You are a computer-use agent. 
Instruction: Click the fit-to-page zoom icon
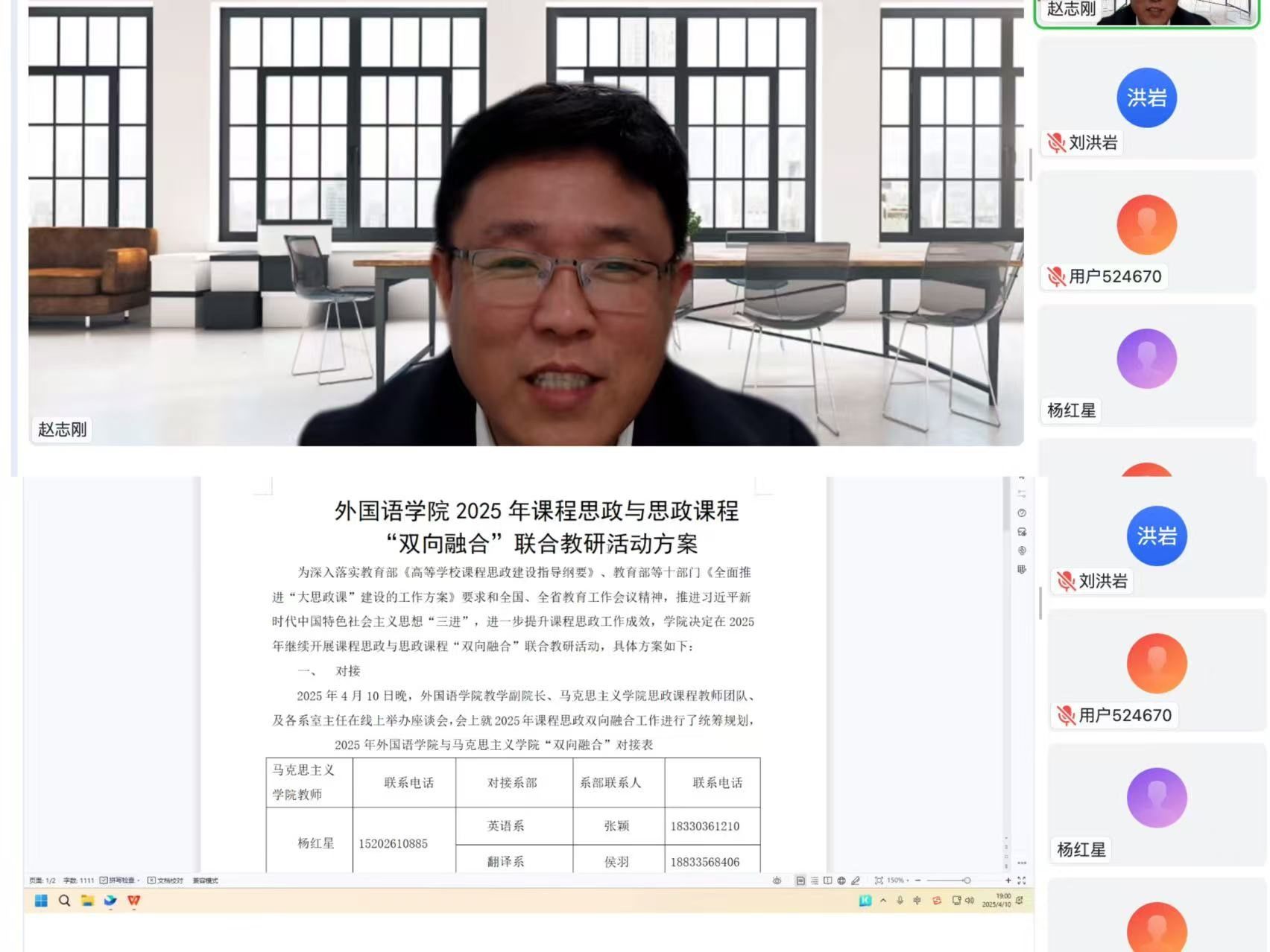coord(879,880)
